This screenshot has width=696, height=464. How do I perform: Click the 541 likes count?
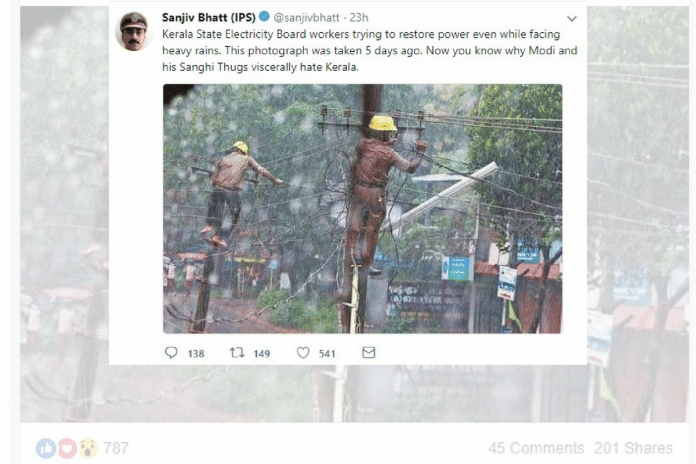tap(327, 353)
